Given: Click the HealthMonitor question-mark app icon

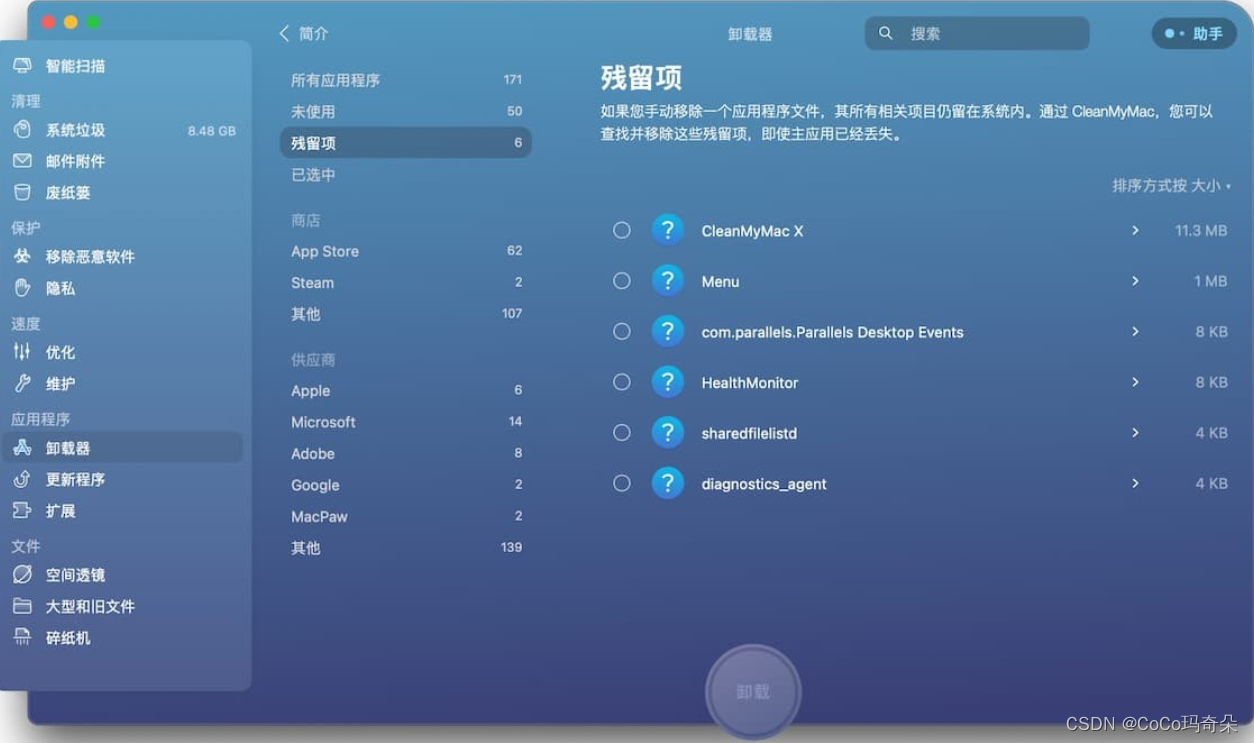Looking at the screenshot, I should [x=668, y=382].
